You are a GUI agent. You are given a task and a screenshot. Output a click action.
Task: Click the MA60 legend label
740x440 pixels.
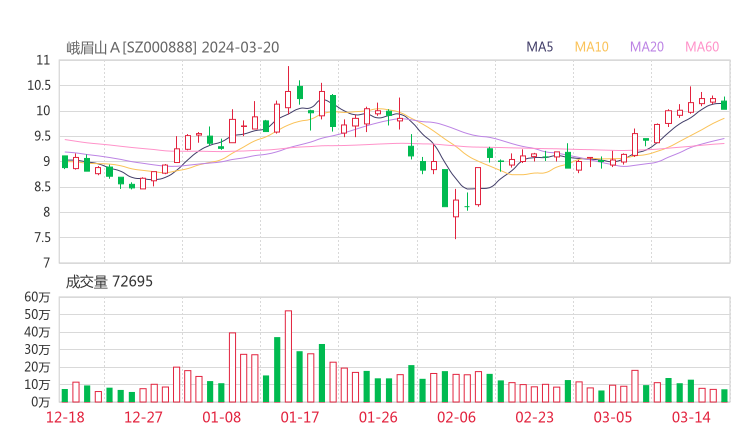[702, 47]
